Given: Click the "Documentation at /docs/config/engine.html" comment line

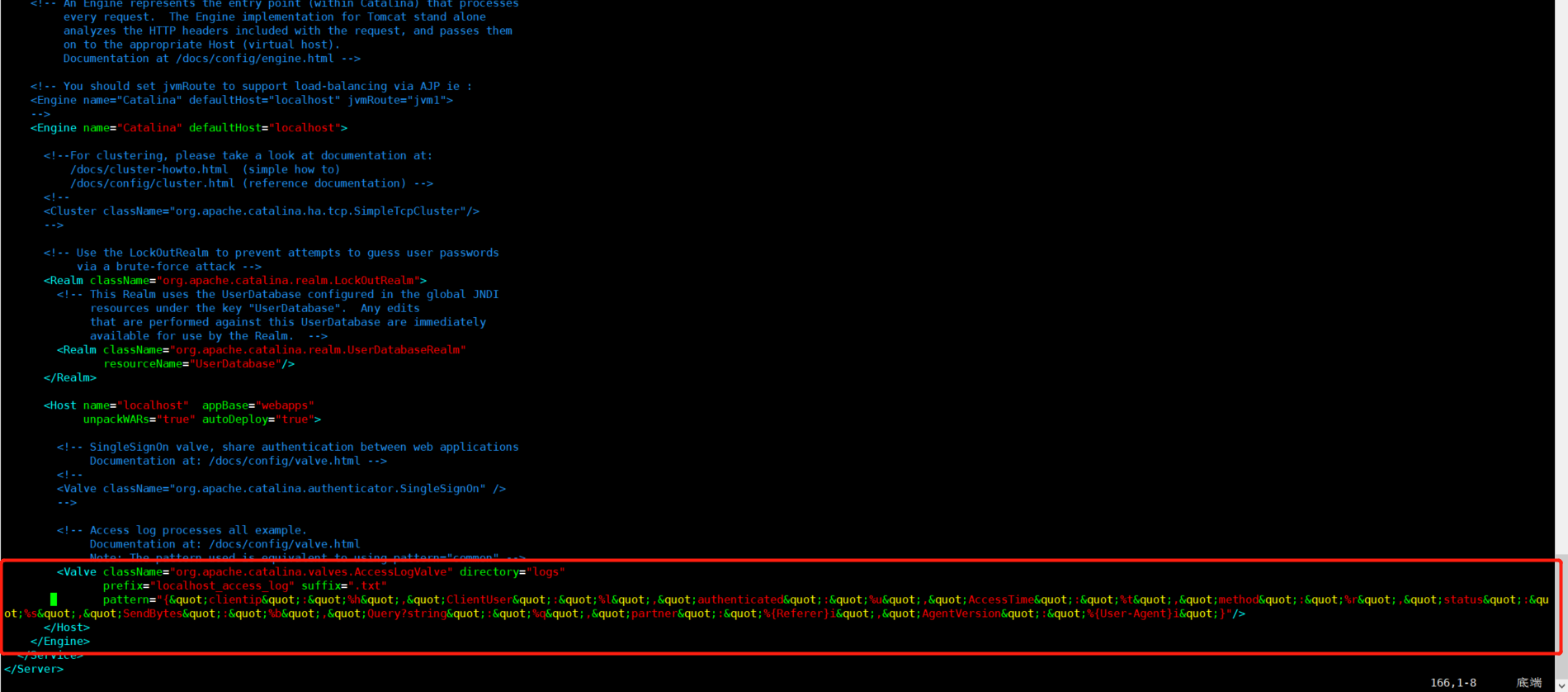Looking at the screenshot, I should pos(212,59).
